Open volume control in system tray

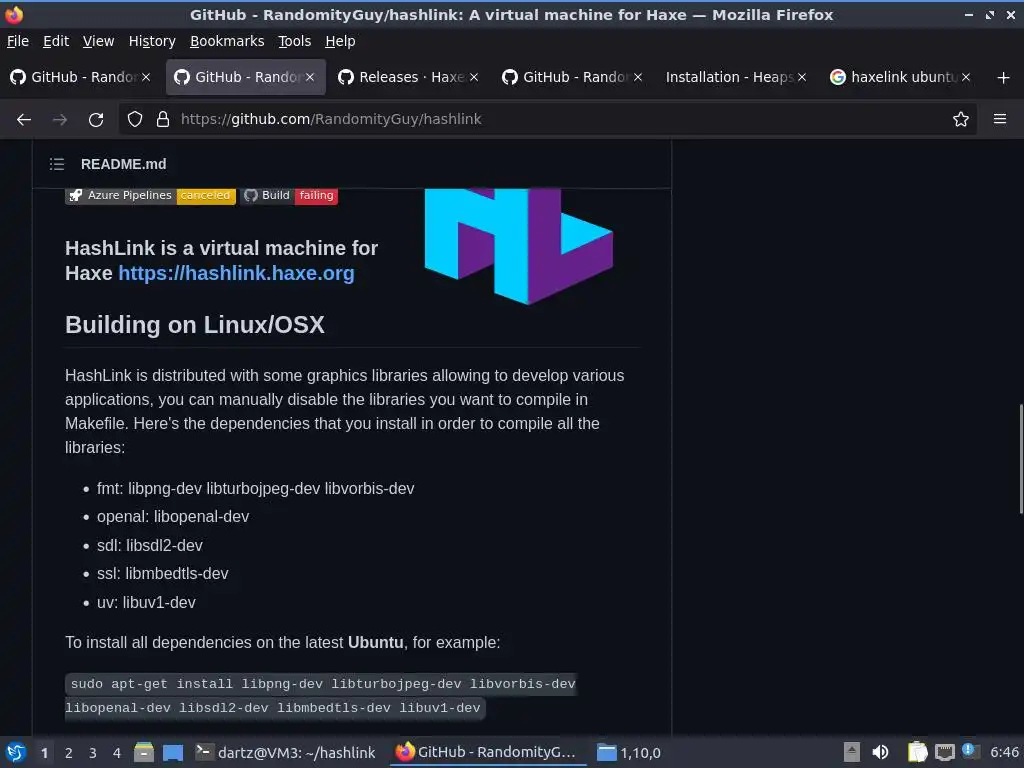click(x=880, y=752)
